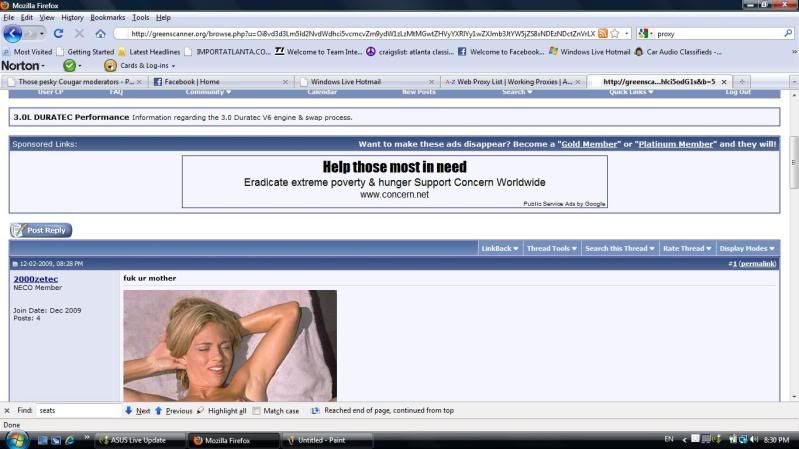Screen dimensions: 799x449
Task: Toggle the Highlight all option
Action: pos(221,410)
